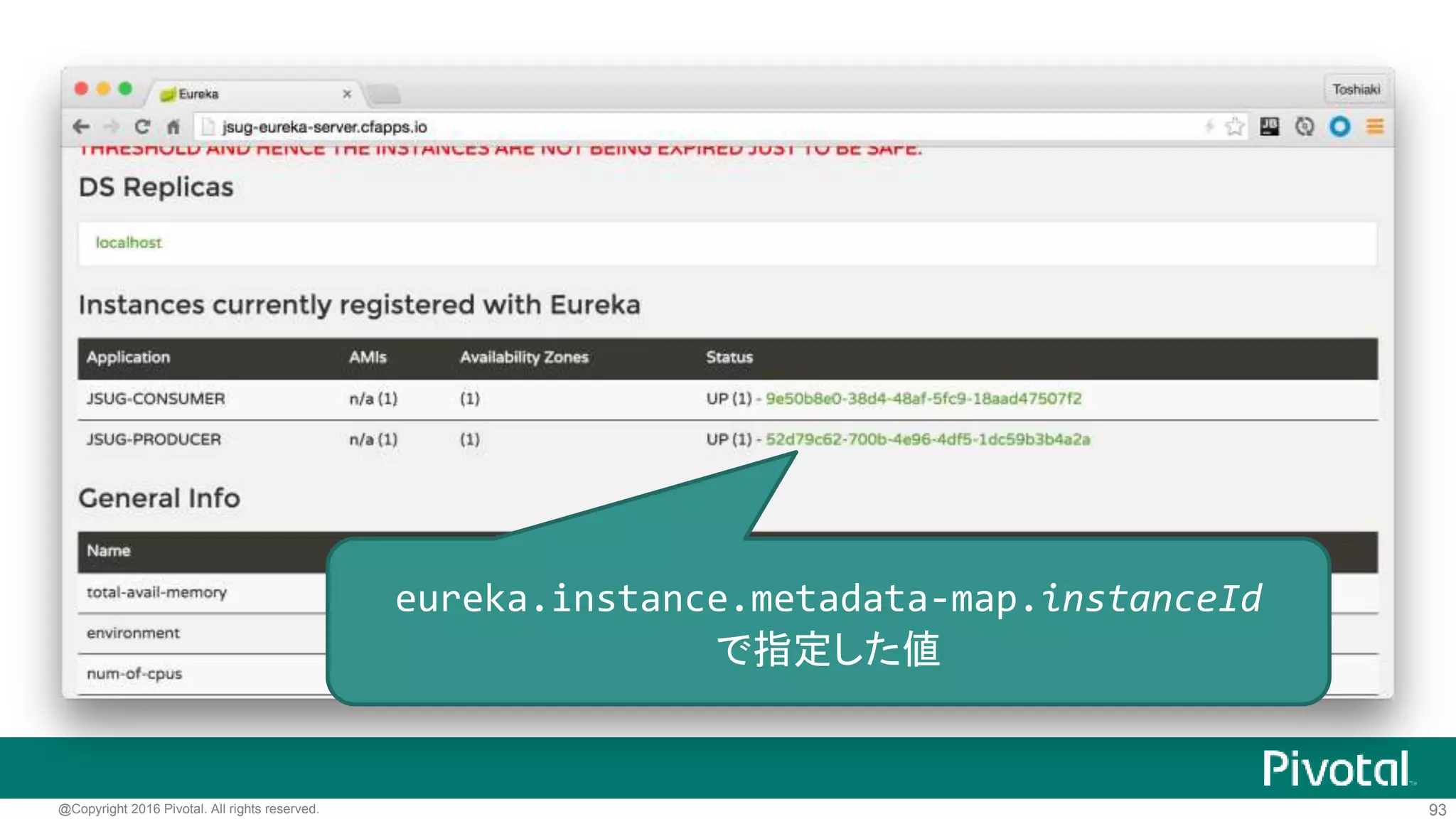Click the n/a (1) AMI value for JSUG-PRODUCER
Image resolution: width=1456 pixels, height=819 pixels.
point(373,439)
